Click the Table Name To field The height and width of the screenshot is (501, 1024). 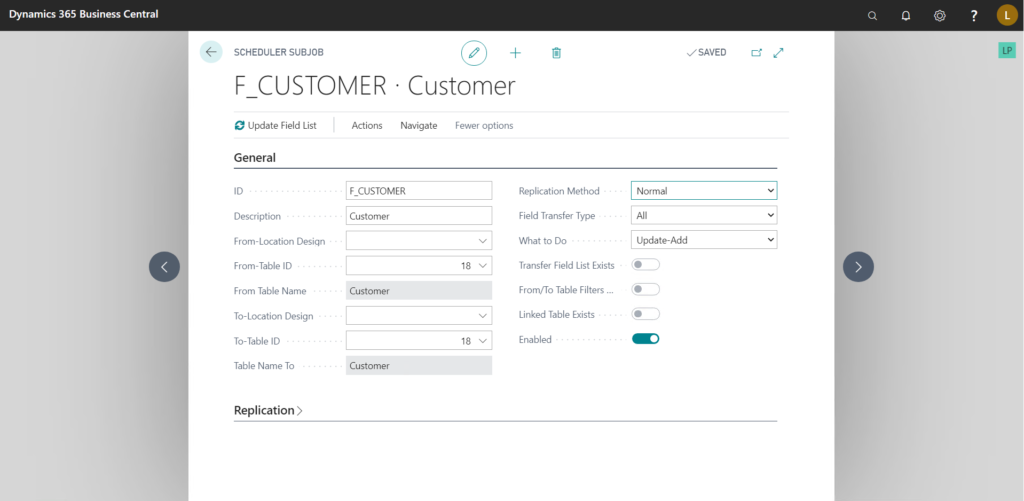[419, 366]
